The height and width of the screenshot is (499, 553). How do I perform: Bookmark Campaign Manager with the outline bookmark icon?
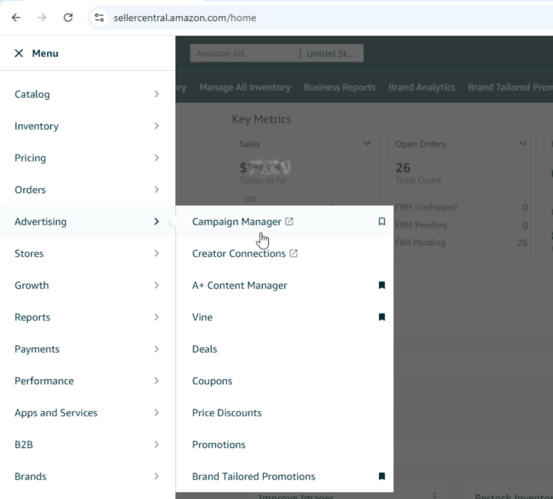pos(382,221)
